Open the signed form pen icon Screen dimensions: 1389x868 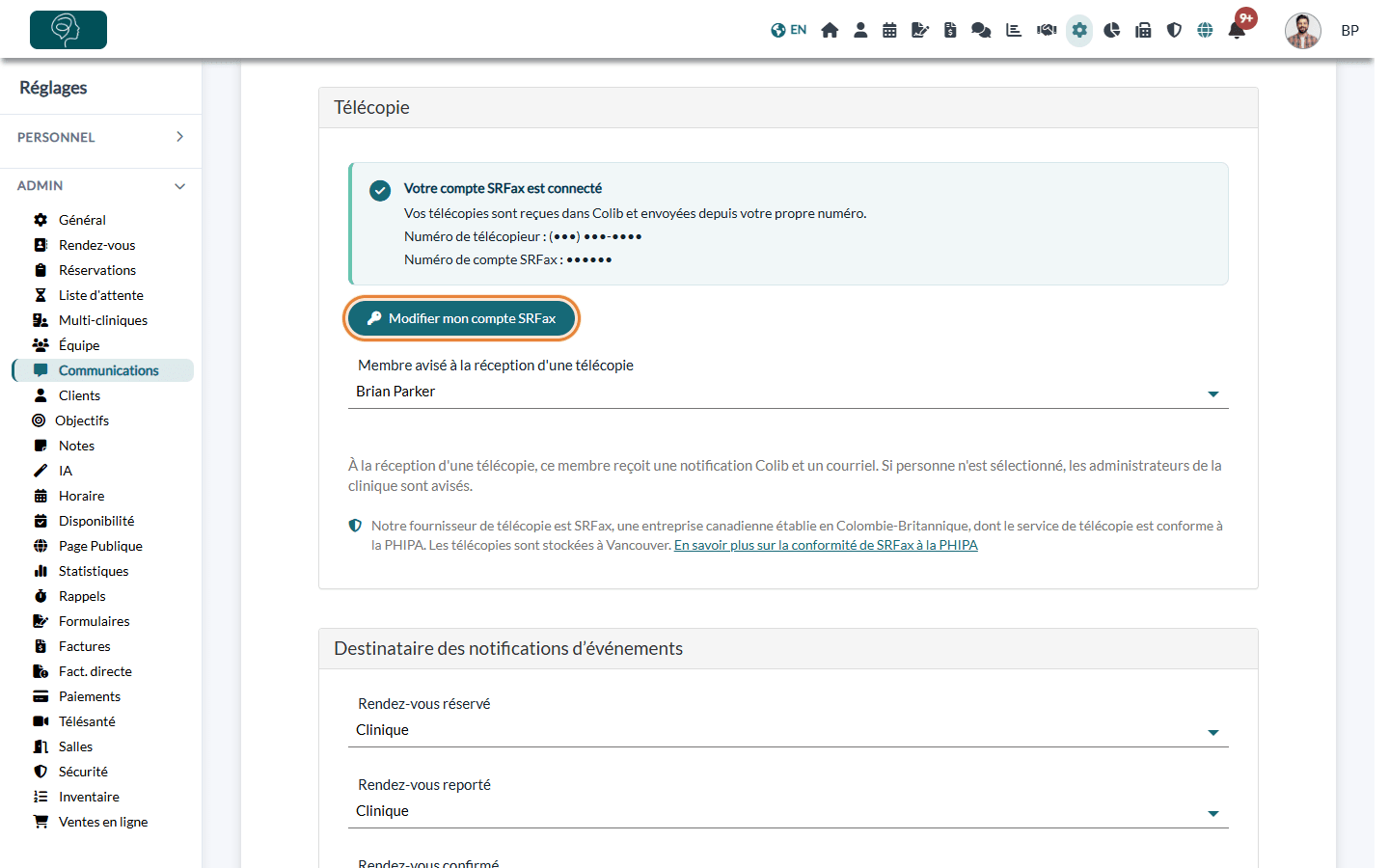(x=920, y=30)
